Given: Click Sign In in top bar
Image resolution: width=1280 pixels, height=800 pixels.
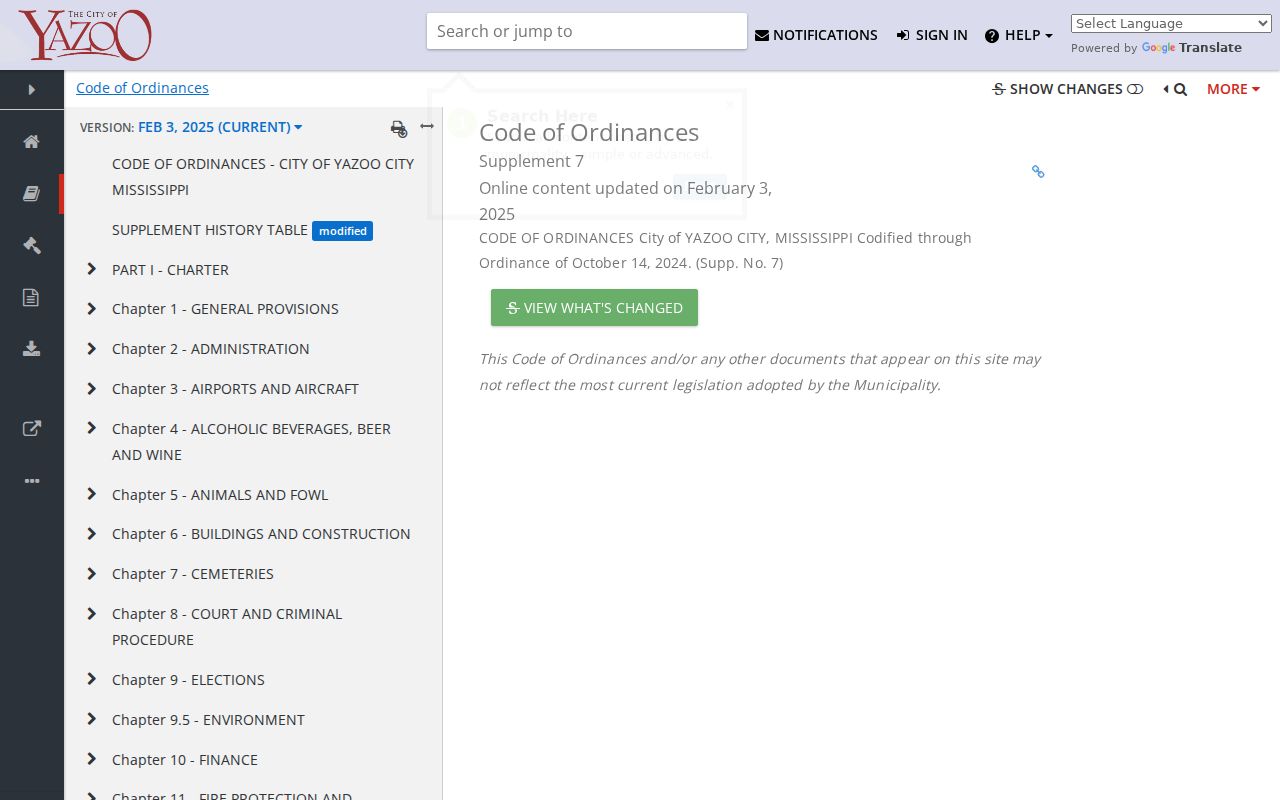Looking at the screenshot, I should click(x=932, y=35).
